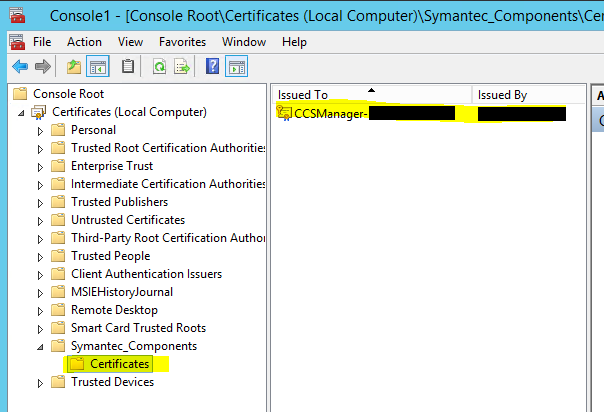Toggle the Show/Hide Console Tree icon
Viewport: 604px width, 412px height.
(98, 67)
